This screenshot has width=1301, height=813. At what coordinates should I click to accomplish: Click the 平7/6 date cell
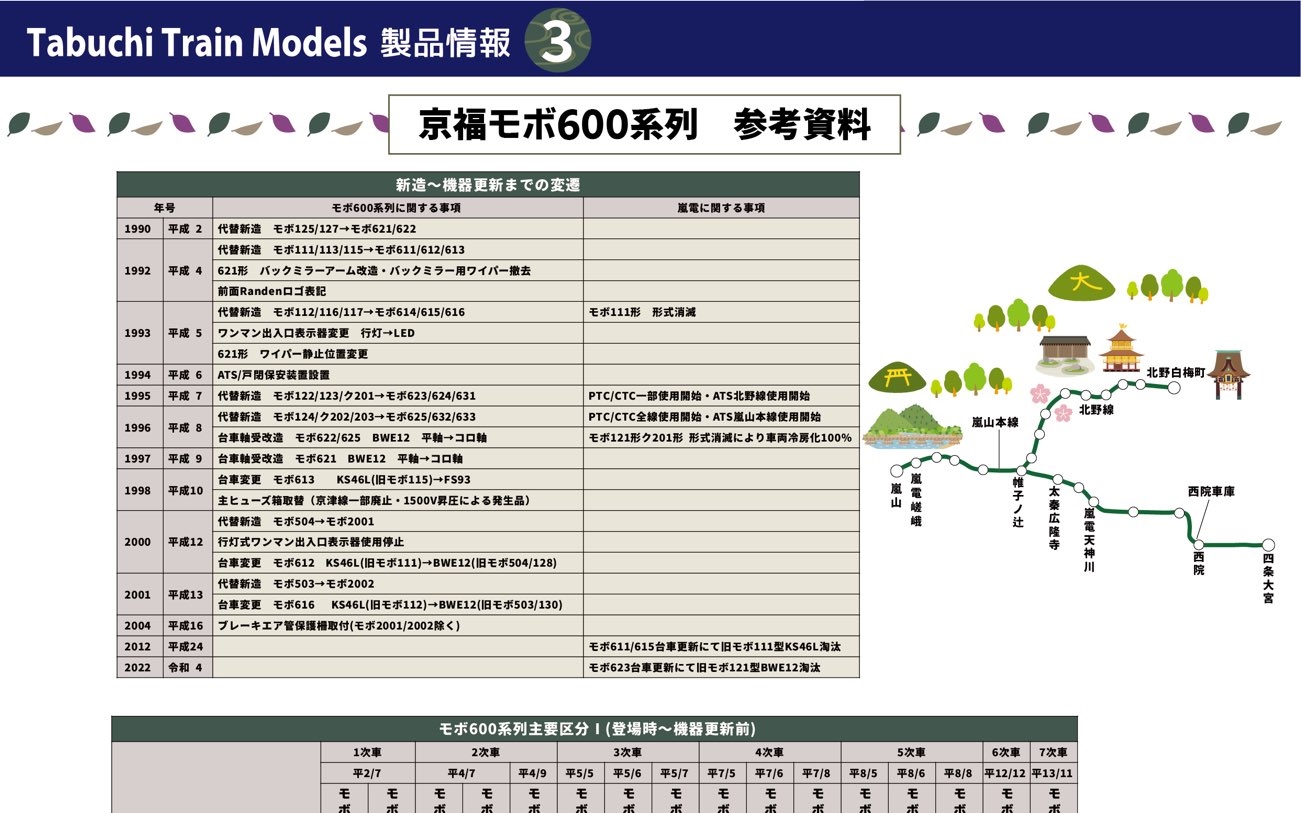point(770,773)
